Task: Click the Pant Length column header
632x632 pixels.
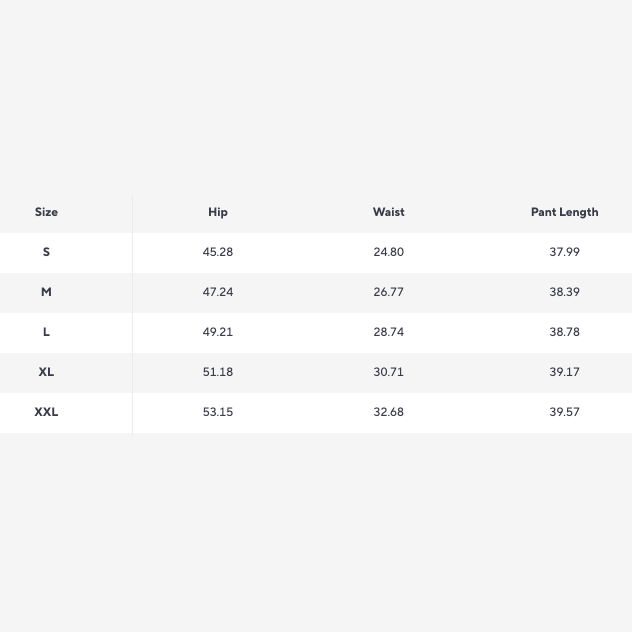Action: tap(564, 212)
